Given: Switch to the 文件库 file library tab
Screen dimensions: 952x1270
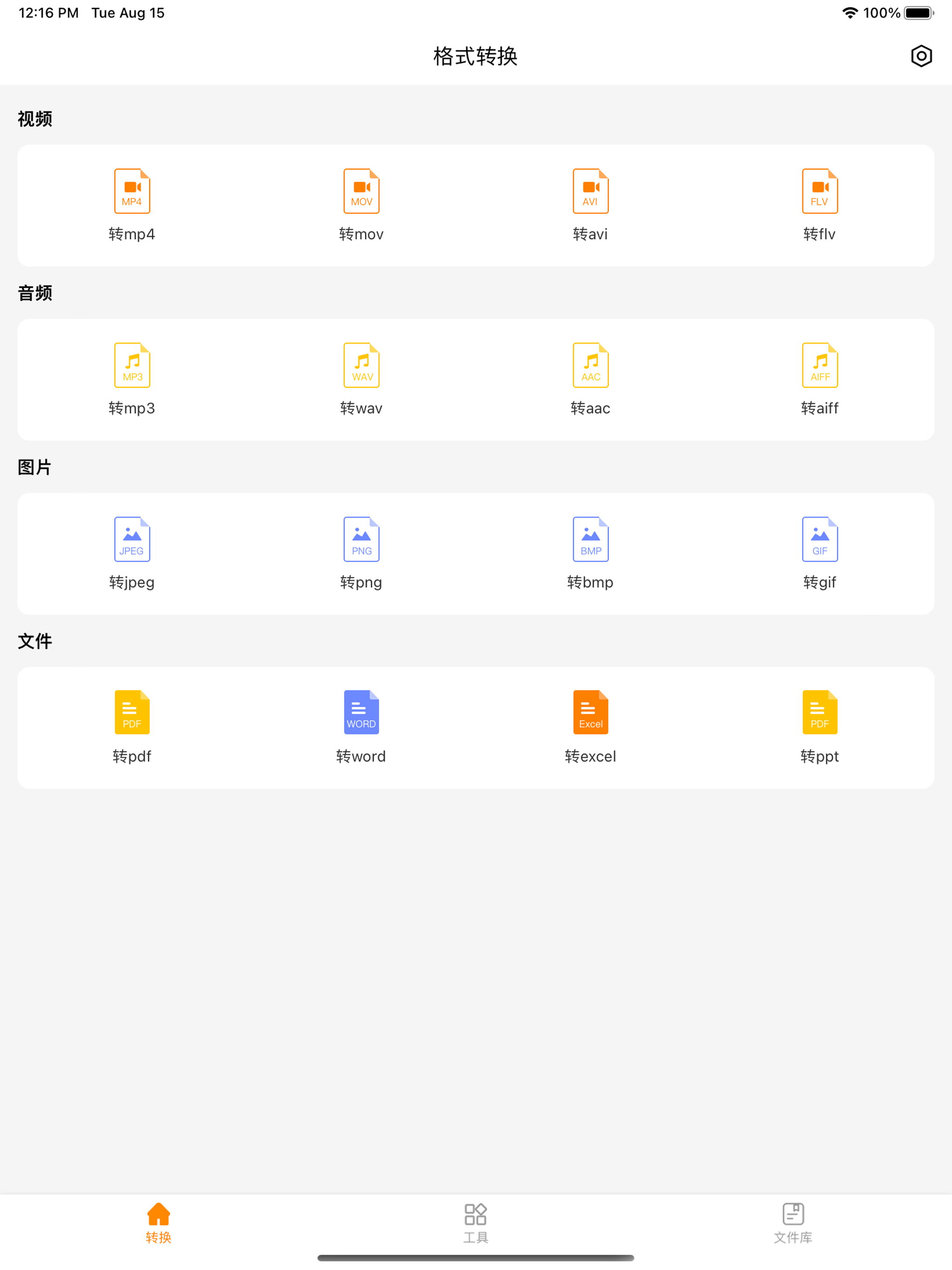Looking at the screenshot, I should pyautogui.click(x=793, y=1224).
